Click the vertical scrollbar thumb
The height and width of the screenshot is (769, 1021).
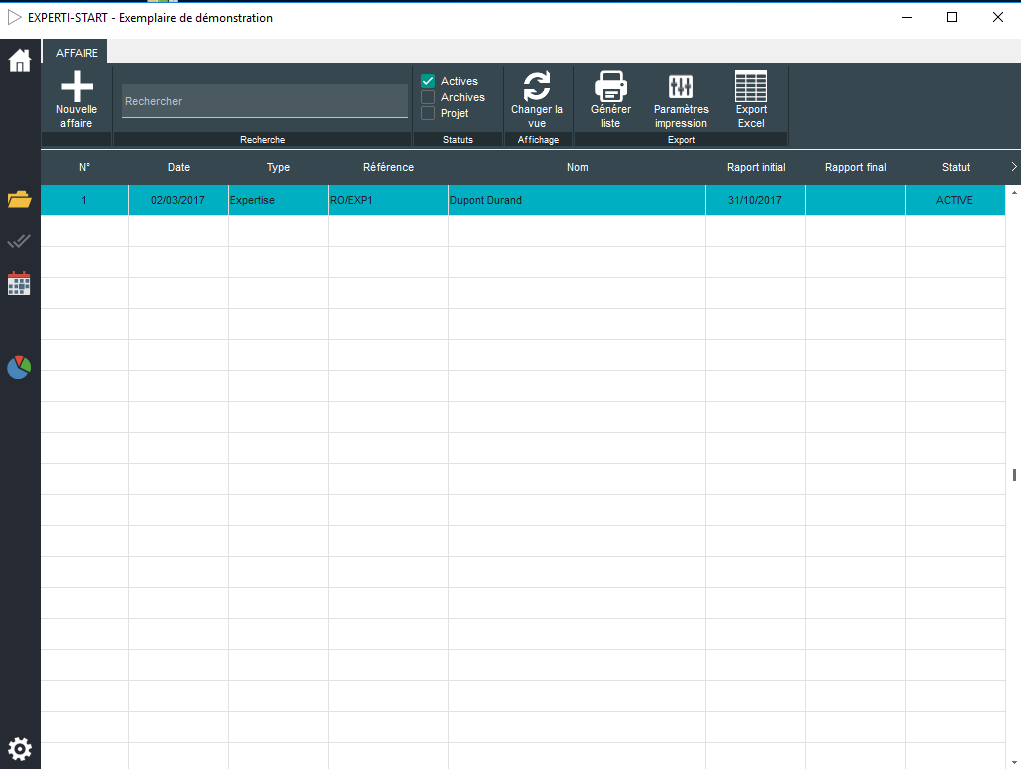point(1014,475)
